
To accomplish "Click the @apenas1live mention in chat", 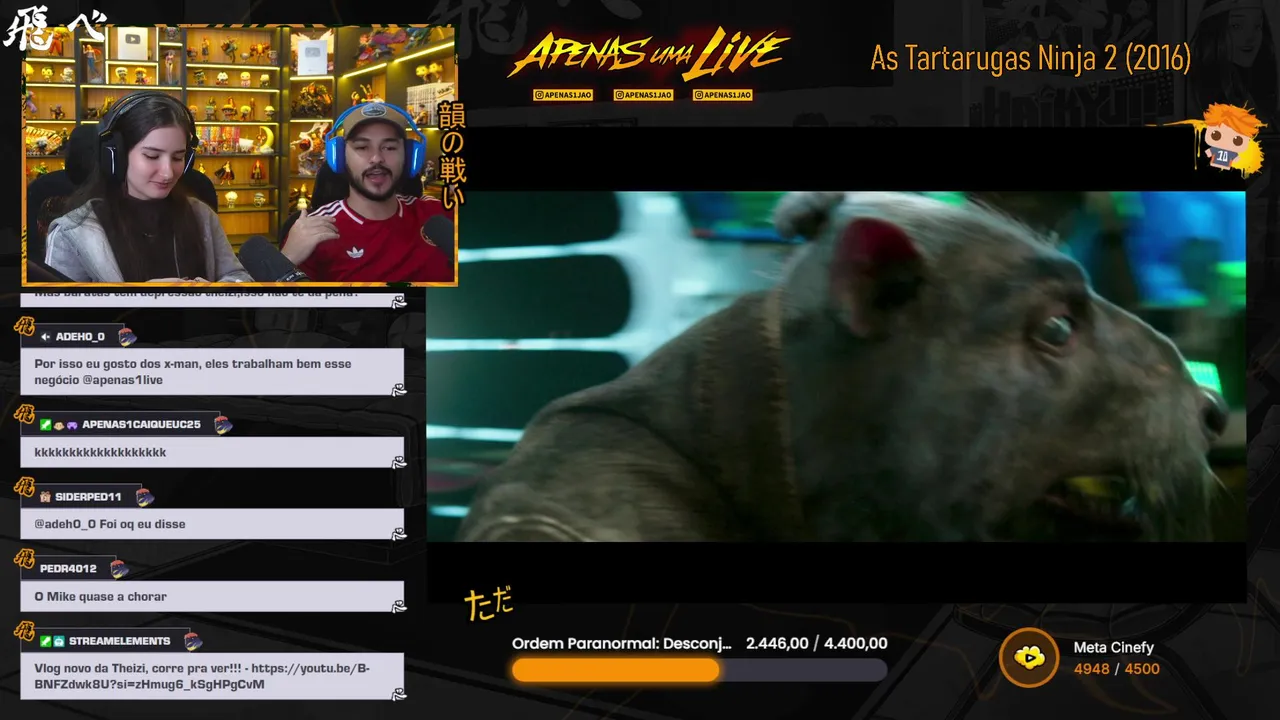I will 122,380.
